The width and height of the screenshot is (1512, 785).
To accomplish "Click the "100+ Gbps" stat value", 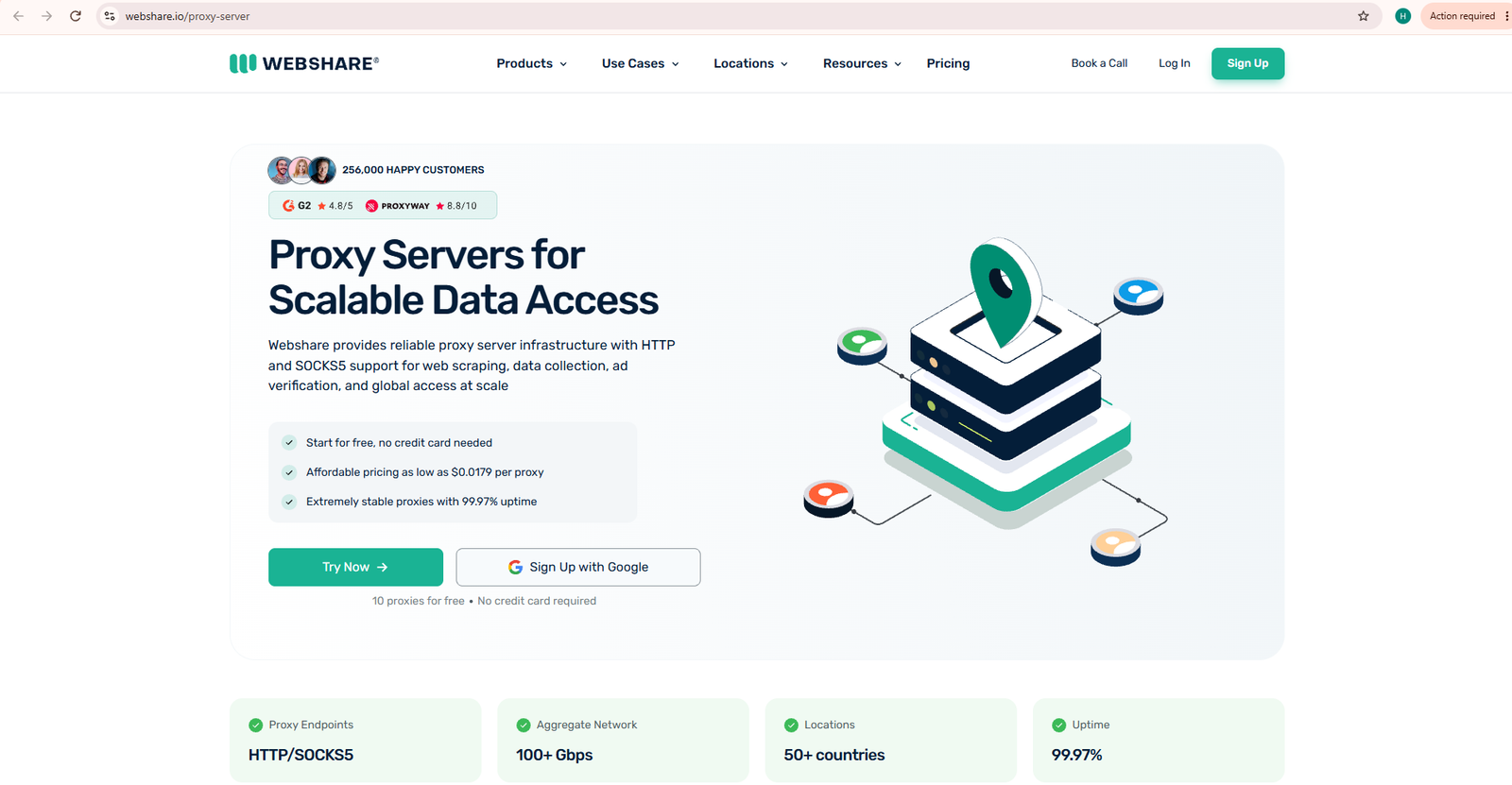I will click(x=555, y=755).
